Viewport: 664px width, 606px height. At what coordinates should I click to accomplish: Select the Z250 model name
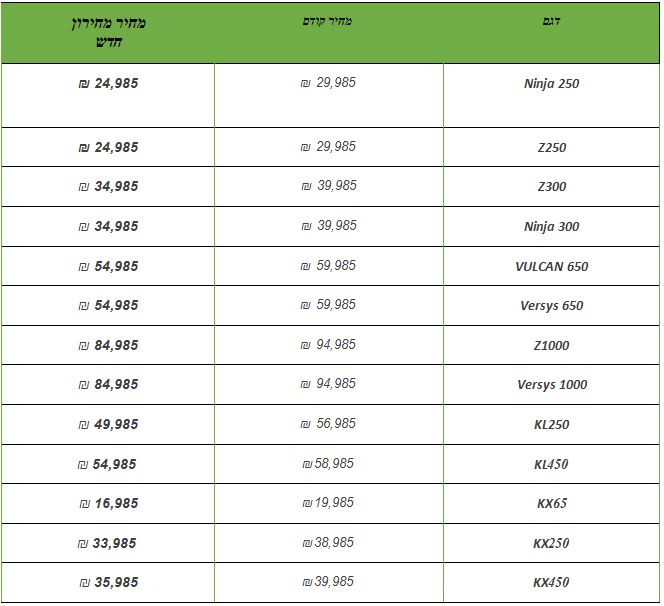[551, 148]
